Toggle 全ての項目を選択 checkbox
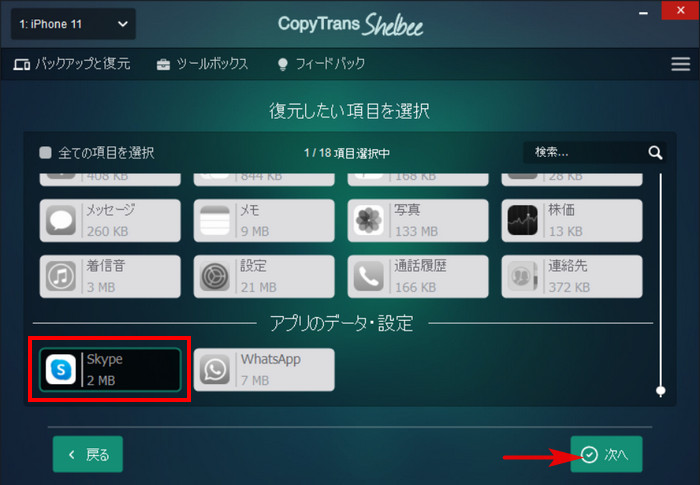Viewport: 700px width, 485px height. tap(46, 153)
